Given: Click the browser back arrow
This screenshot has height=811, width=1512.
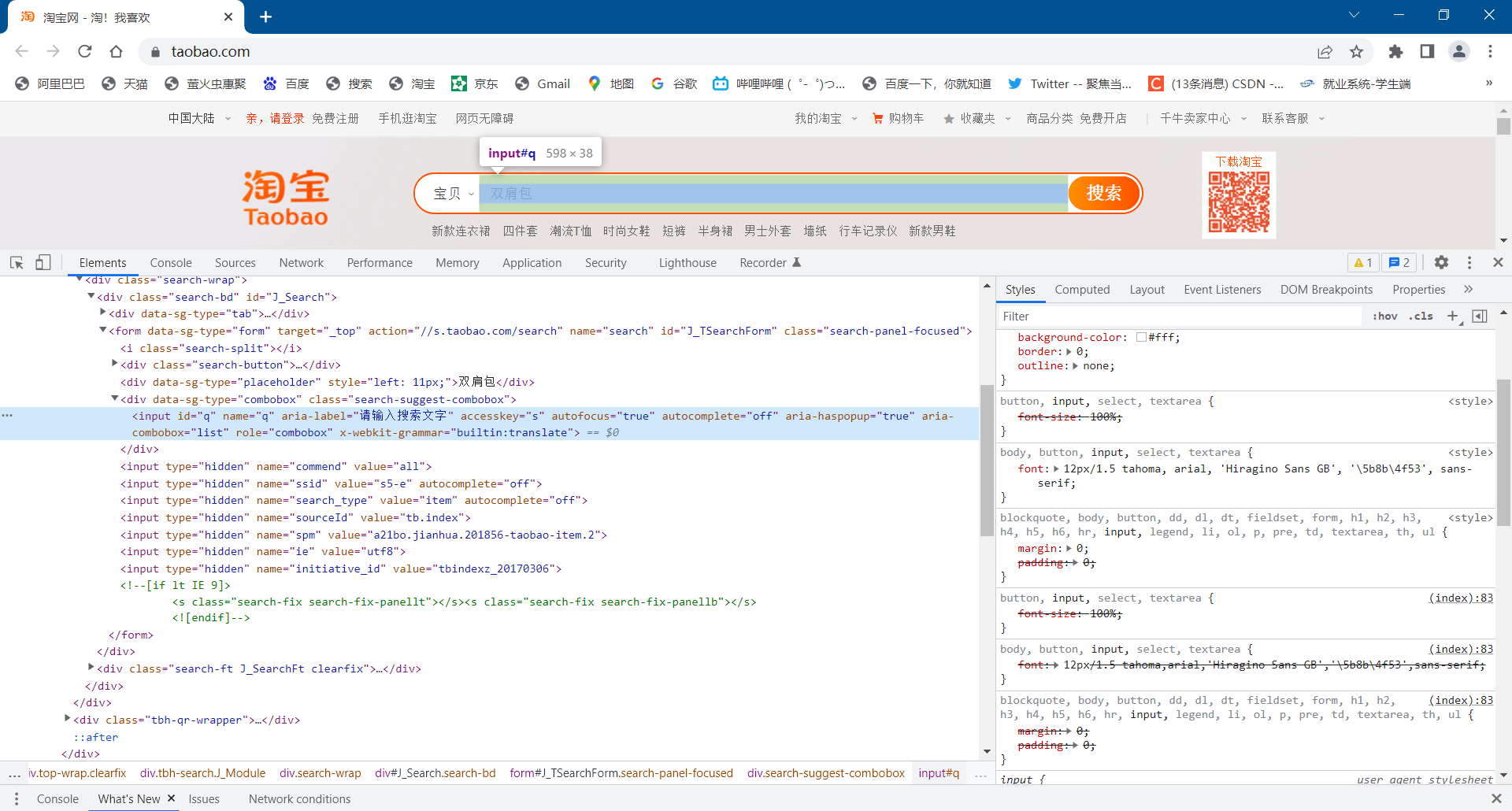Looking at the screenshot, I should (x=21, y=51).
